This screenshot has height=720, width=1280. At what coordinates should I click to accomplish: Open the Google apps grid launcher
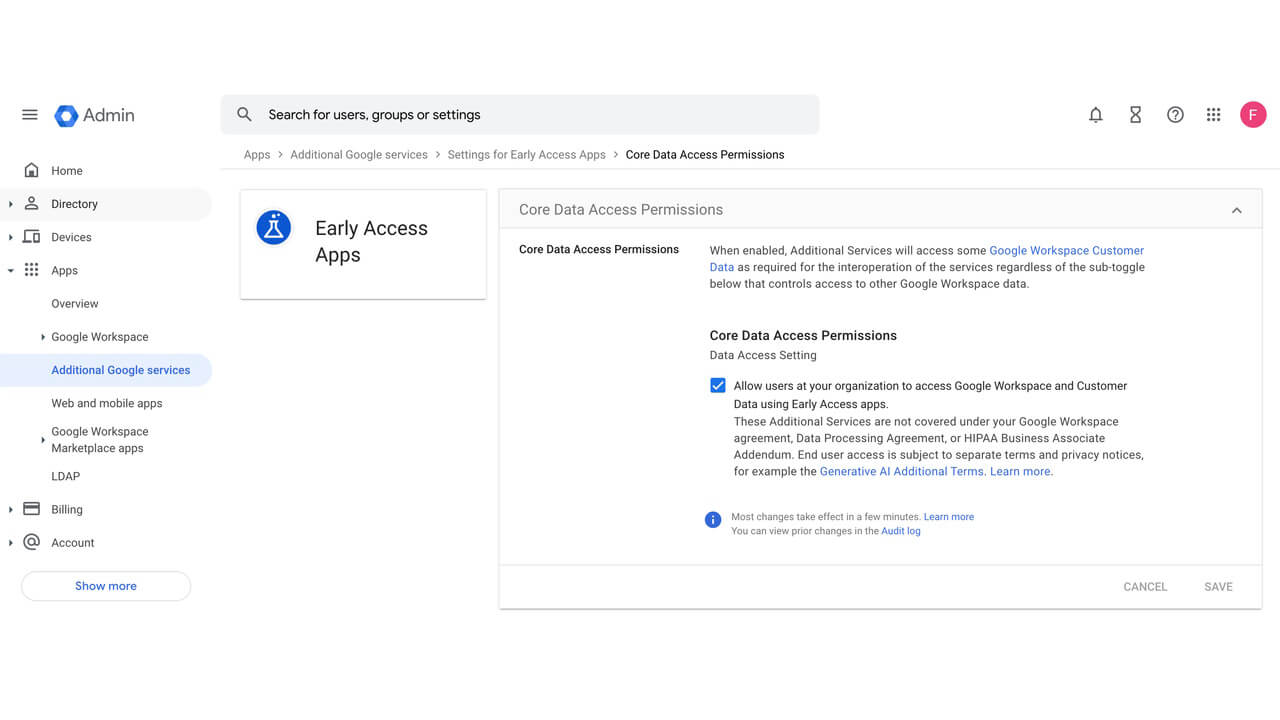coord(1213,114)
